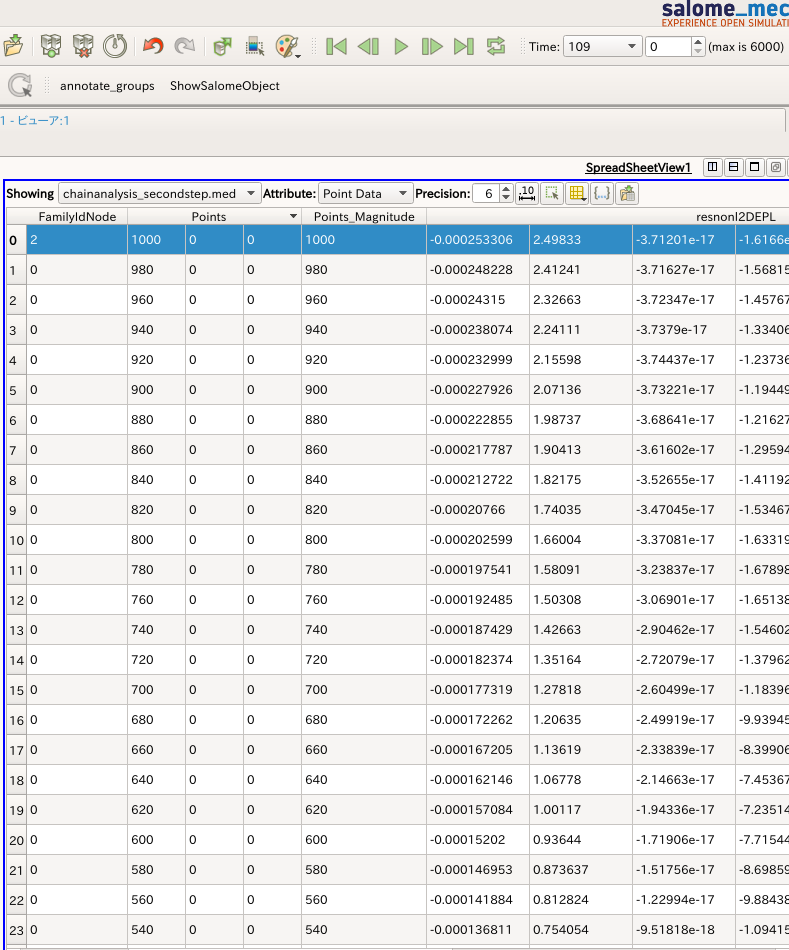Decrease the time step index spinner

[698, 51]
